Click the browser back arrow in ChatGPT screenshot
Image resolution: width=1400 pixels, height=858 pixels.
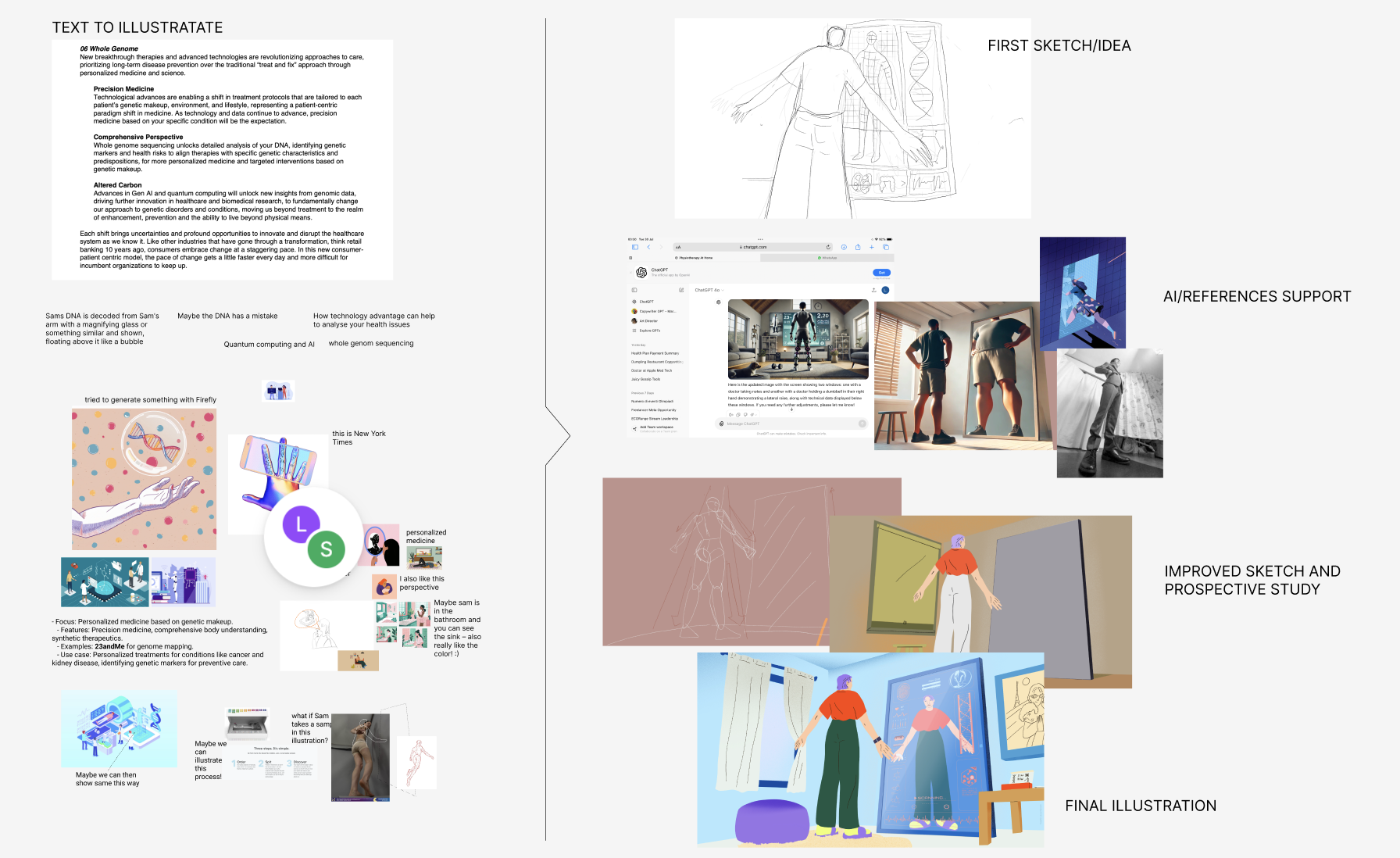[648, 247]
